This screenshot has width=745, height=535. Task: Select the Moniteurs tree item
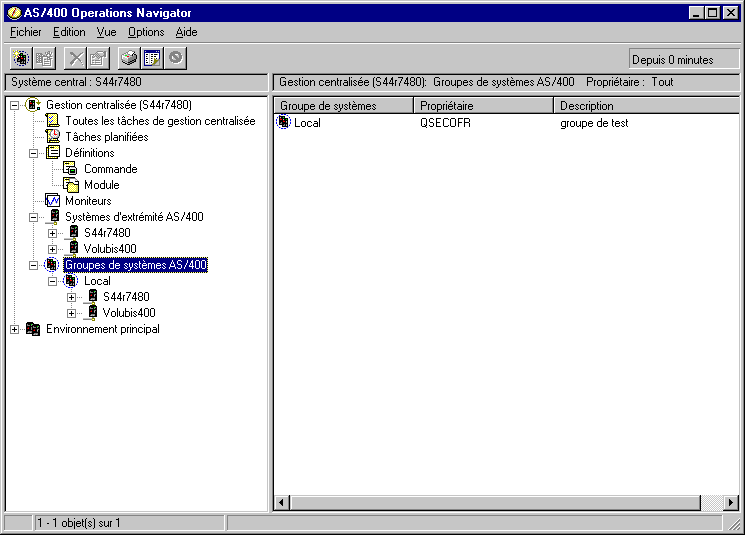coord(88,201)
